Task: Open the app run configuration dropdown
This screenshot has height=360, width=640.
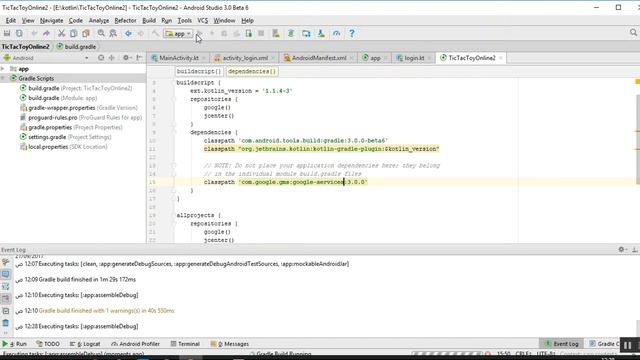Action: [x=178, y=34]
